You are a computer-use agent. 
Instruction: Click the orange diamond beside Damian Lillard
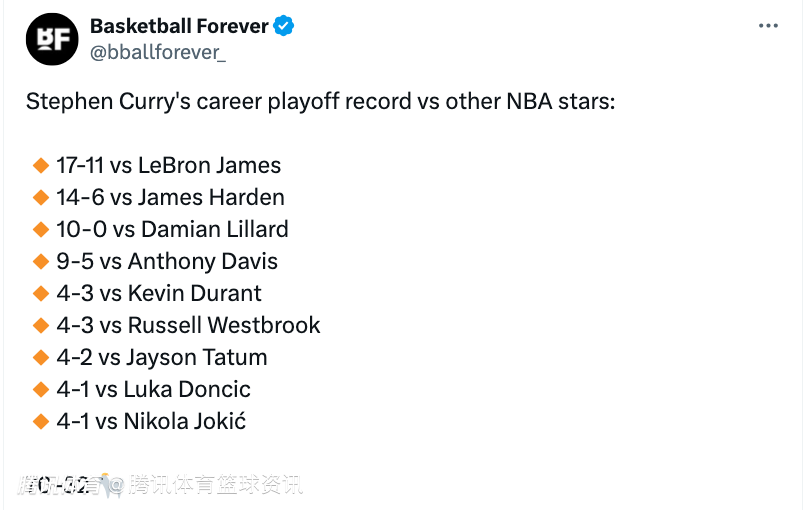click(41, 230)
